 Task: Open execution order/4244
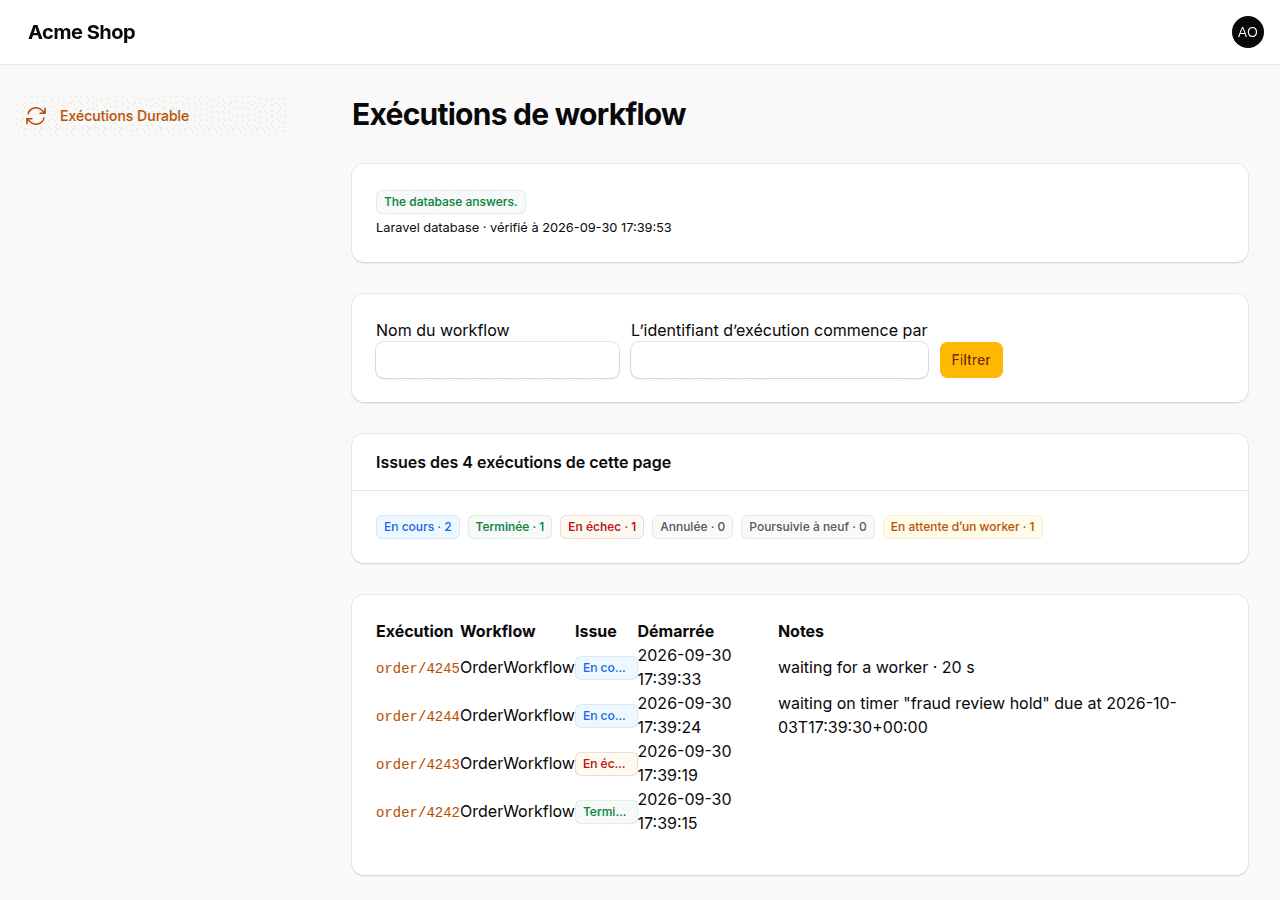pyautogui.click(x=418, y=716)
